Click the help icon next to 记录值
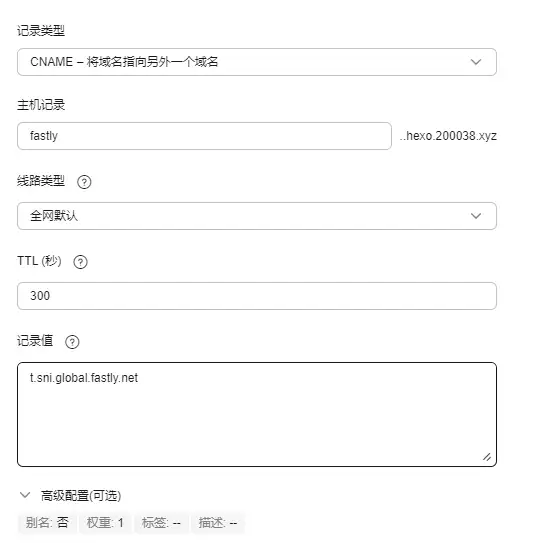 click(72, 342)
